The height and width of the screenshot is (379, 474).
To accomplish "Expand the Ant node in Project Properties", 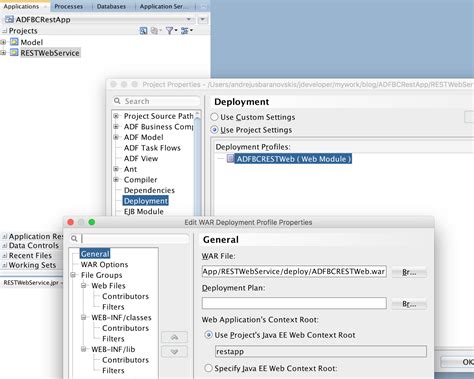I will click(x=116, y=169).
